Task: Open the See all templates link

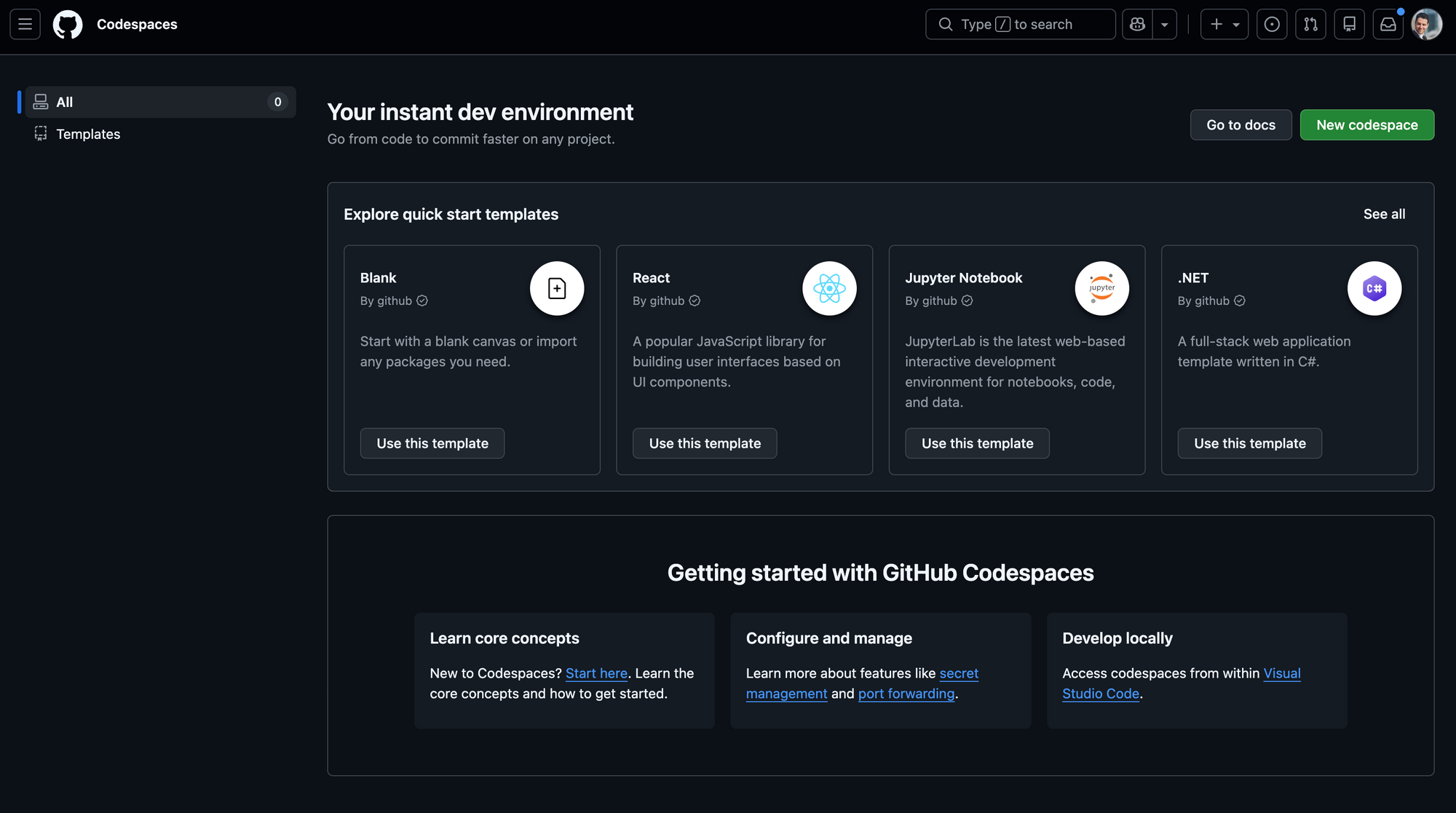Action: point(1384,214)
